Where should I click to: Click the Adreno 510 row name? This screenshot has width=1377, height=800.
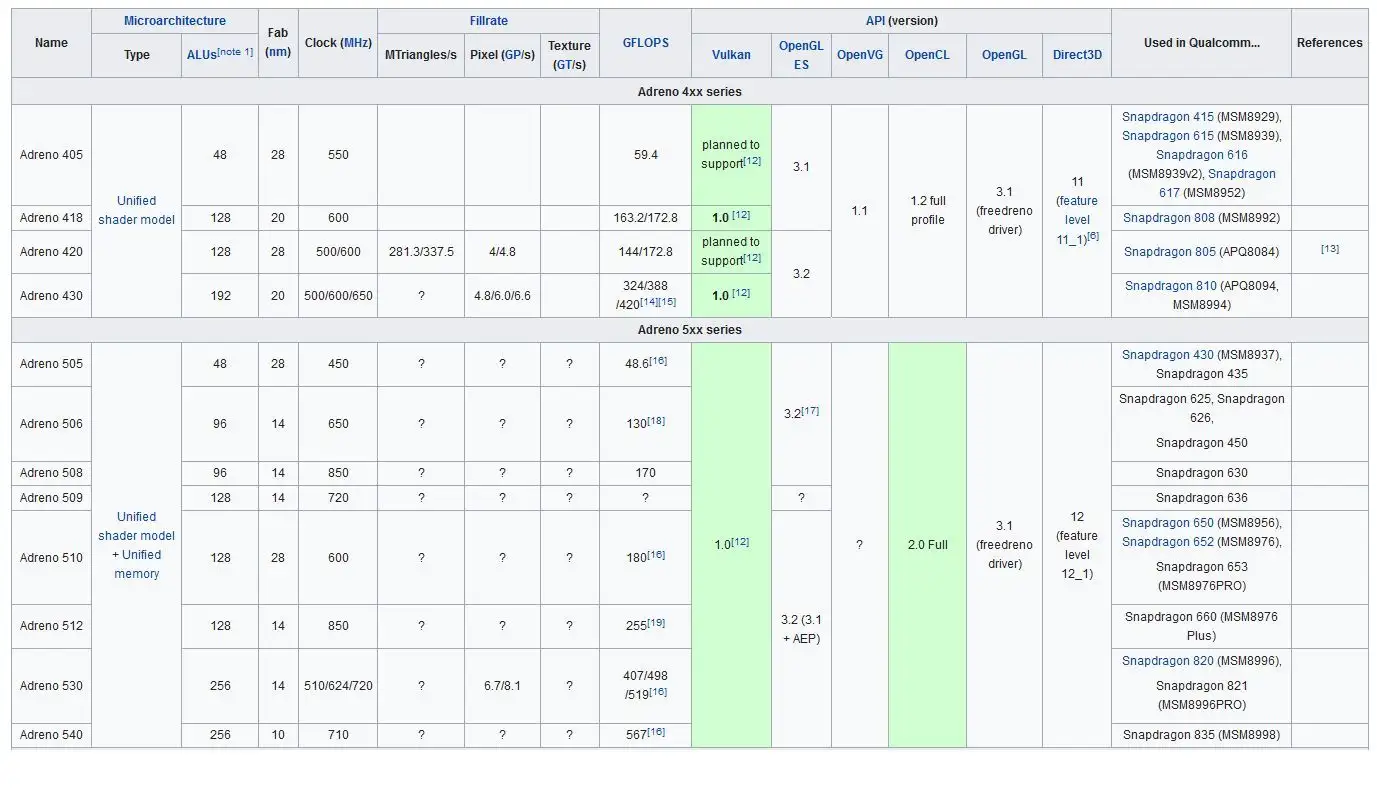click(51, 558)
